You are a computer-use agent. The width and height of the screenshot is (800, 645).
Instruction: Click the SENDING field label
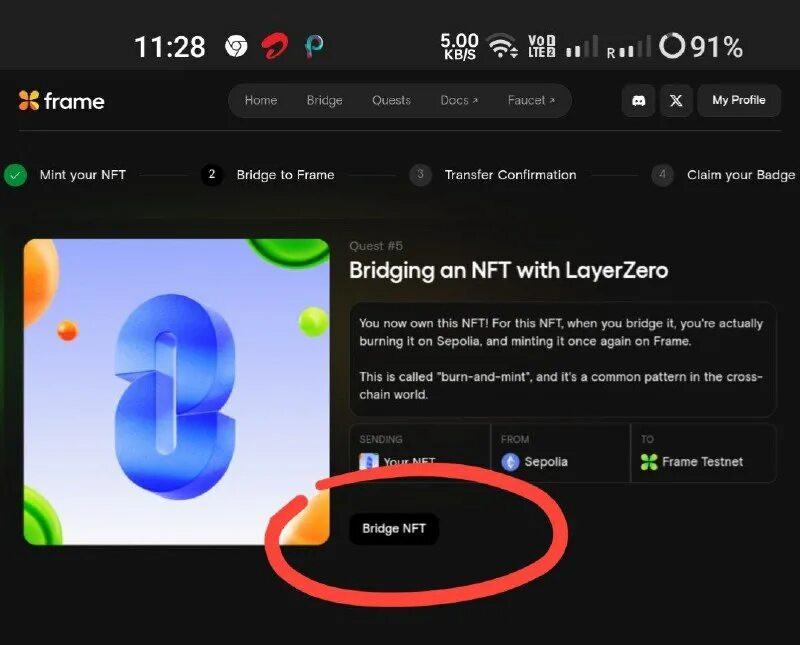point(381,439)
